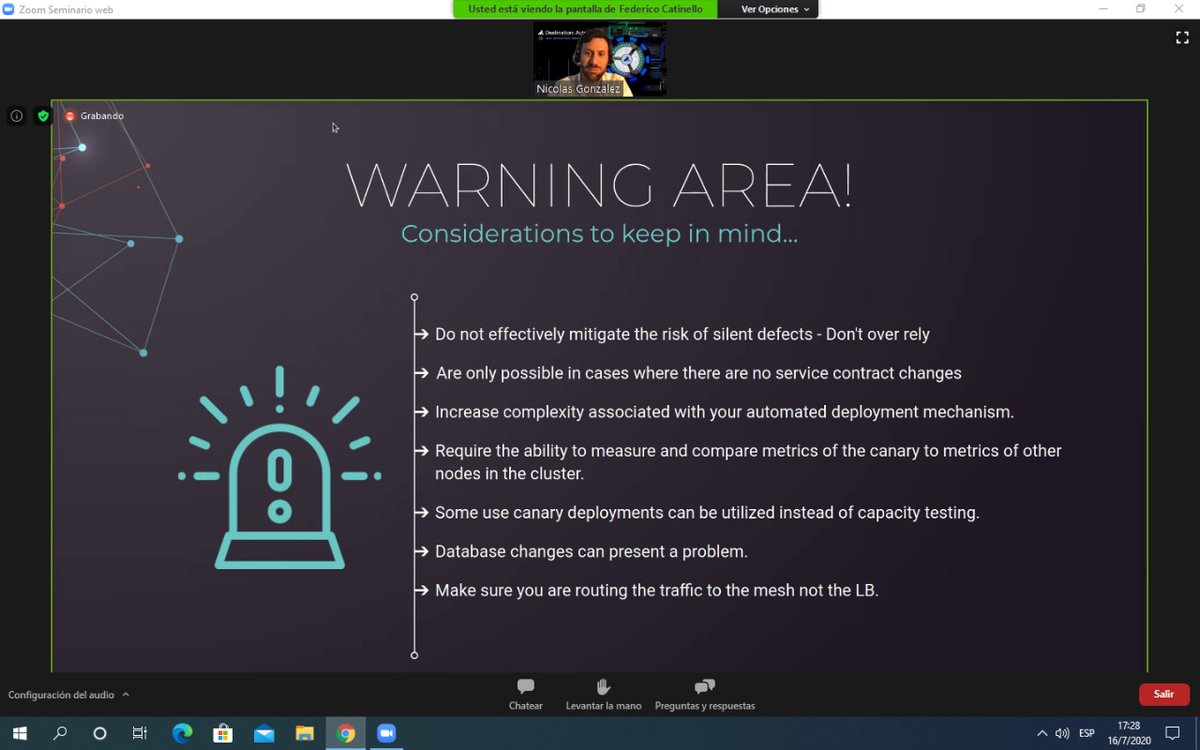Screen dimensions: 1200x750
Task: Click the 'WARNING AREA!' slide heading
Action: click(x=599, y=186)
